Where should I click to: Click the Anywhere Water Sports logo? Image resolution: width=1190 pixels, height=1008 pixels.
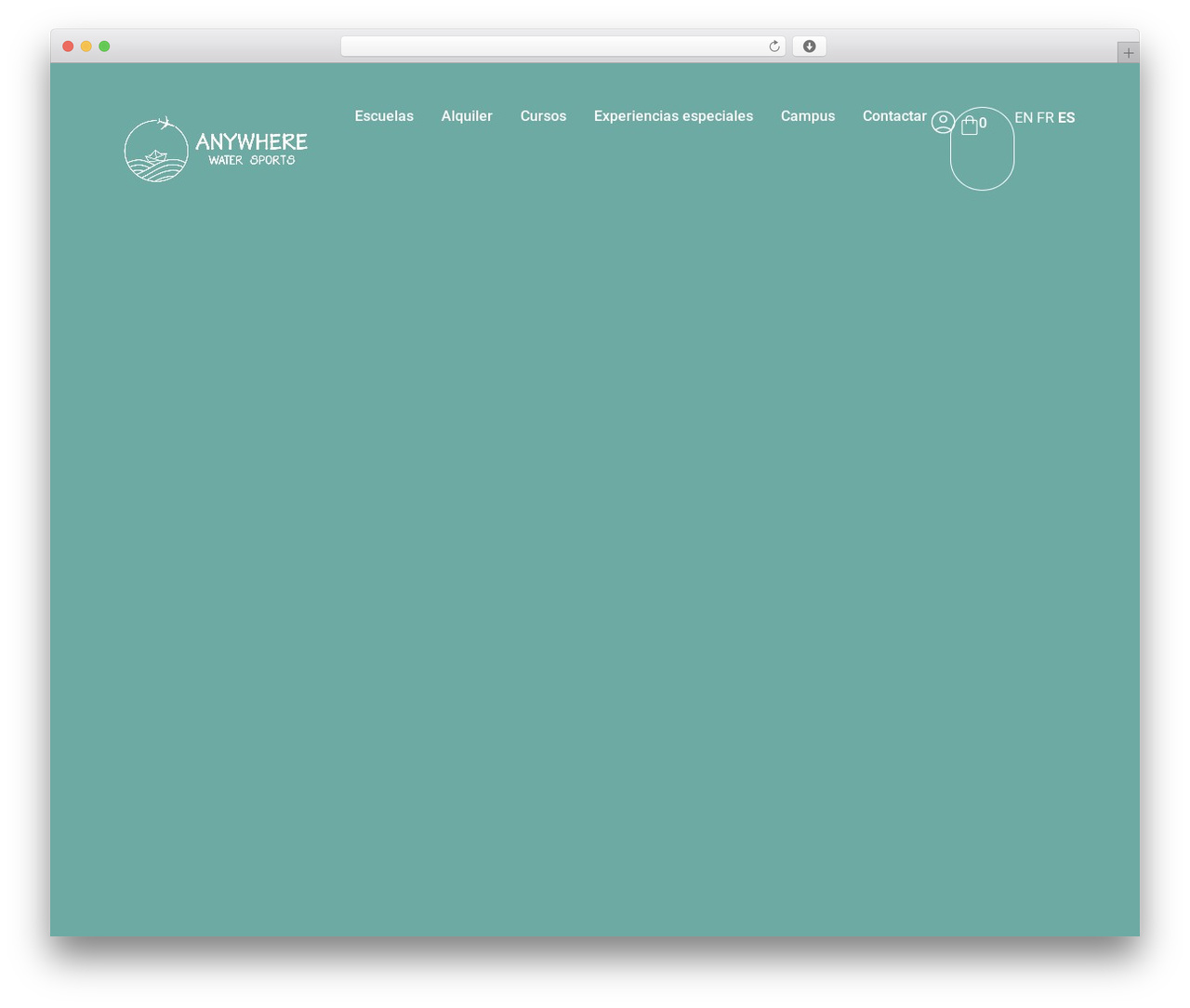point(216,149)
